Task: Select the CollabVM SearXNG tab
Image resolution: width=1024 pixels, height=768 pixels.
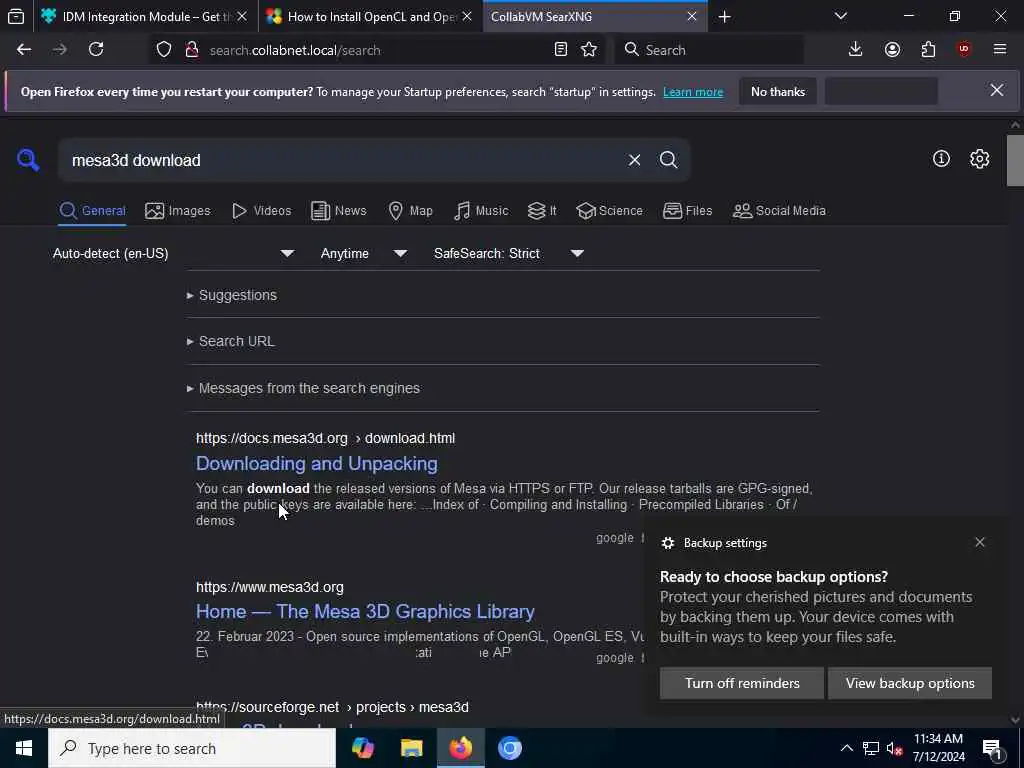Action: click(595, 17)
